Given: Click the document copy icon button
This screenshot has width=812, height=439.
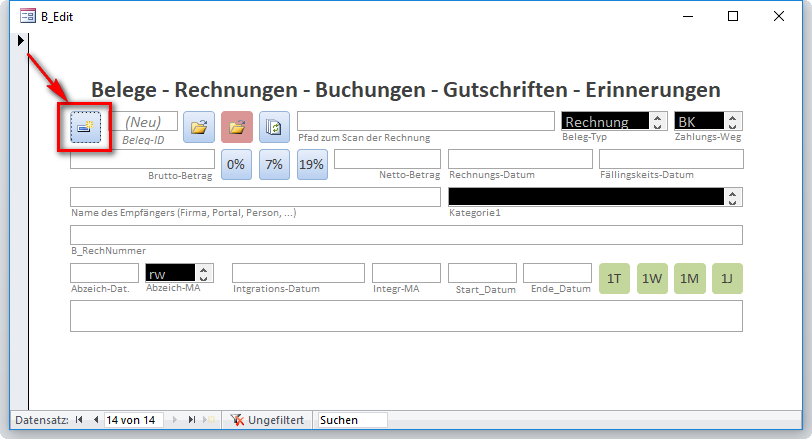Looking at the screenshot, I should coord(274,127).
